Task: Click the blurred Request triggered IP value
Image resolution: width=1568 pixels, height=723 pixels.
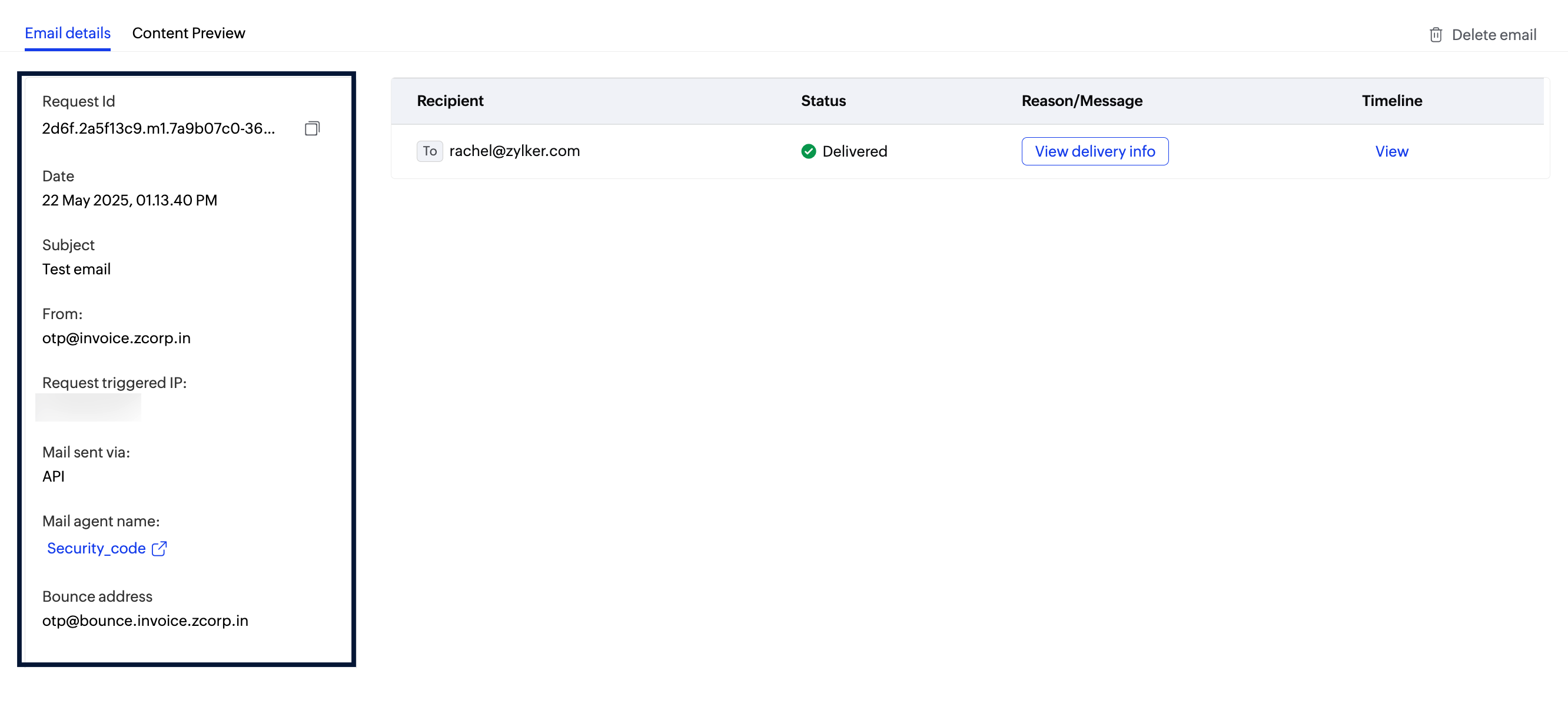Action: (88, 407)
